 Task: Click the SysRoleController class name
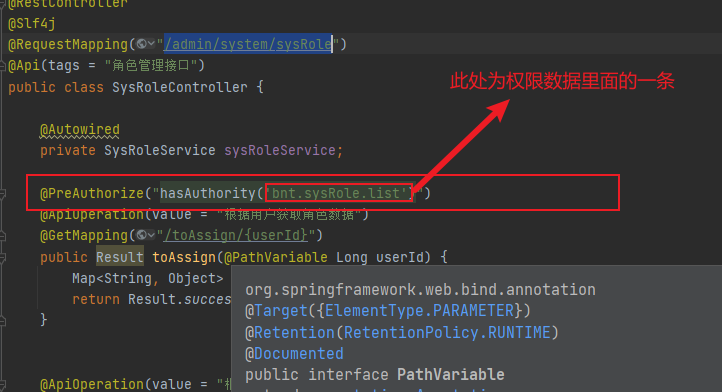pos(180,87)
